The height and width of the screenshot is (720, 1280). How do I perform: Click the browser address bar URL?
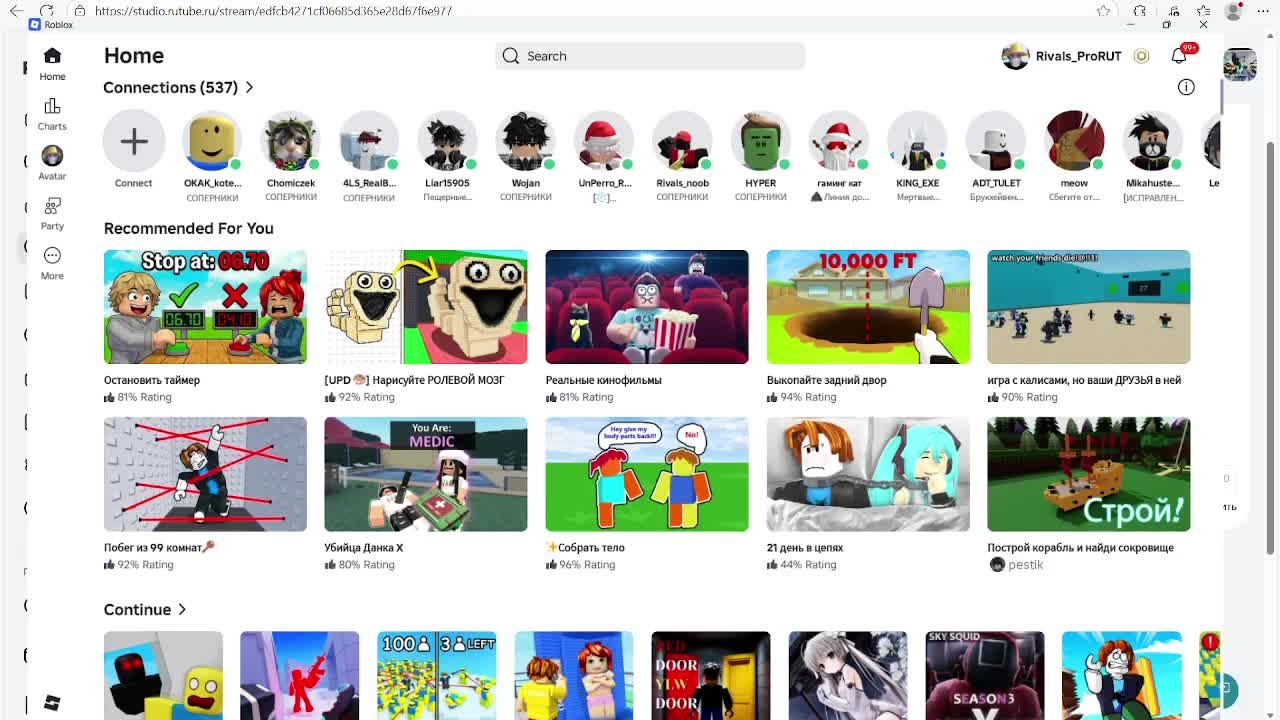(273, 10)
